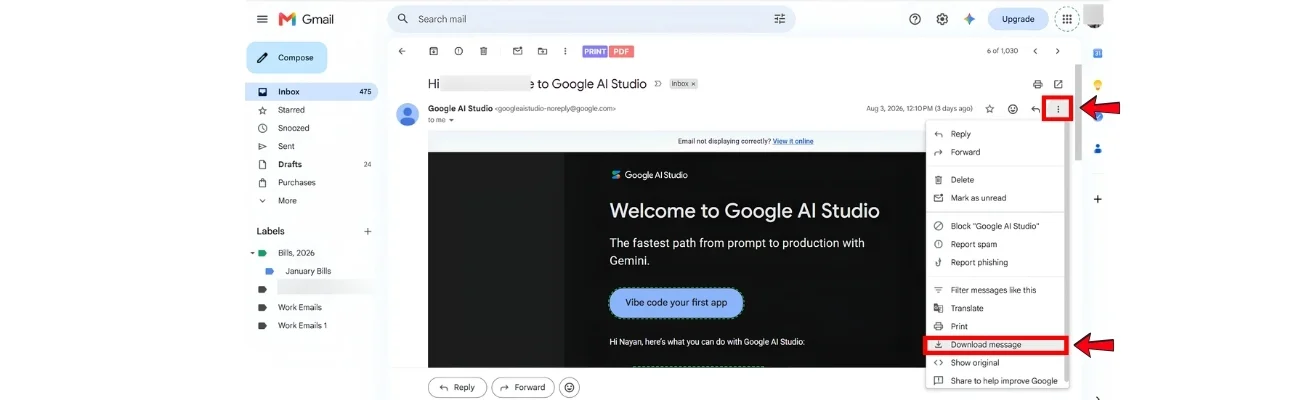This screenshot has height=400, width=1300.
Task: Go to older message arrow
Action: (1058, 51)
